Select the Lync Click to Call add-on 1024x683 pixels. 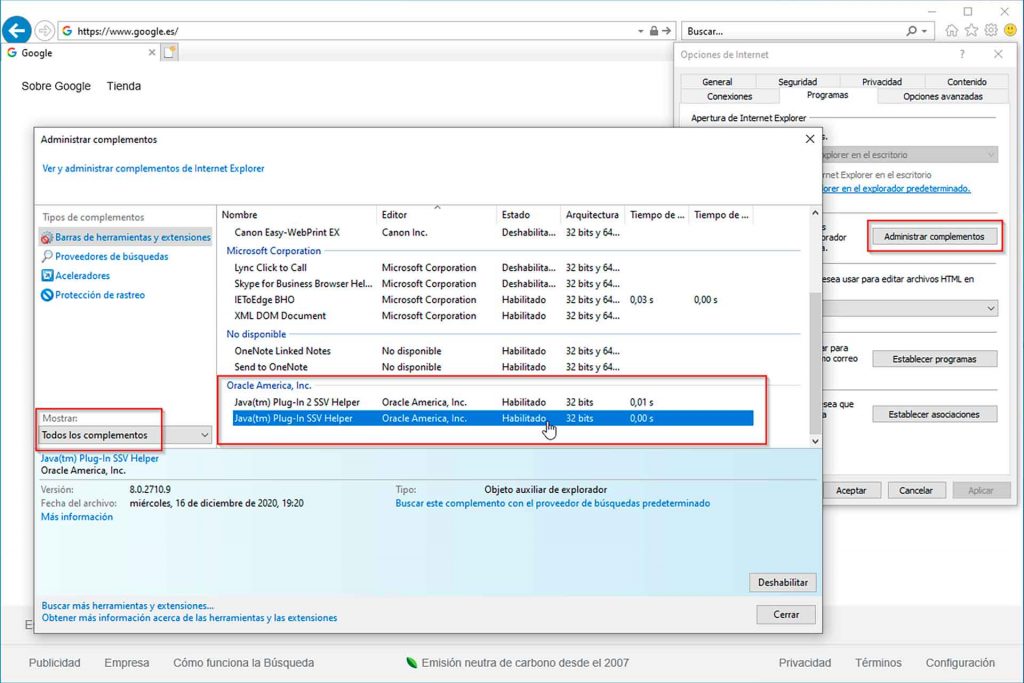[493, 268]
